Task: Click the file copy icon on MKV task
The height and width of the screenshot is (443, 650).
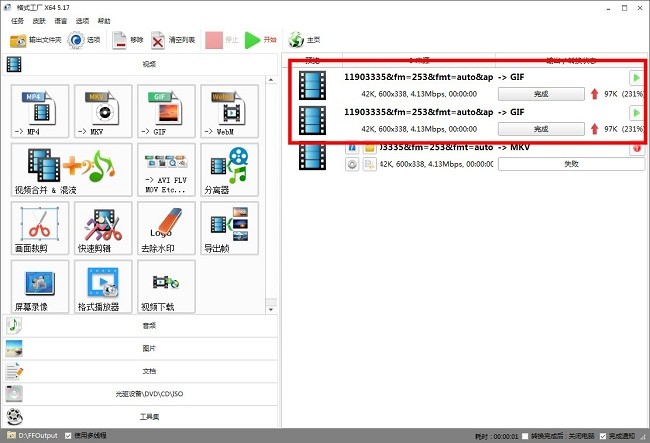Action: [x=370, y=165]
